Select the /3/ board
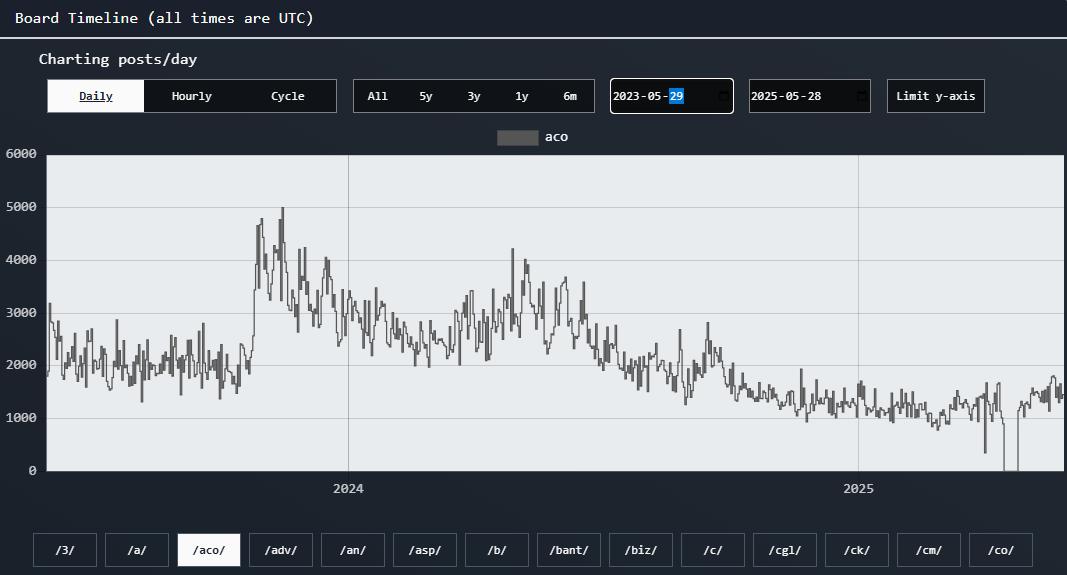Image resolution: width=1067 pixels, height=575 pixels. point(65,550)
